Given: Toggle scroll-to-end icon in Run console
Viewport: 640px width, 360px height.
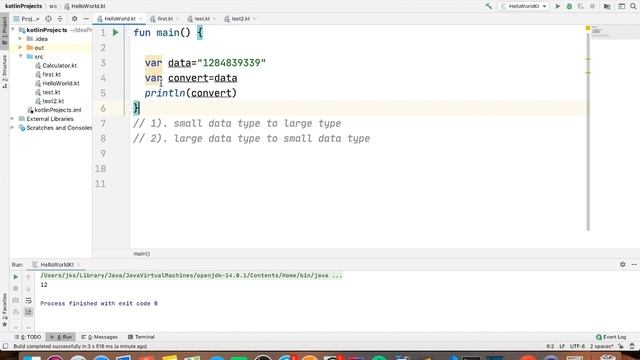Looking at the screenshot, I should coord(29,312).
